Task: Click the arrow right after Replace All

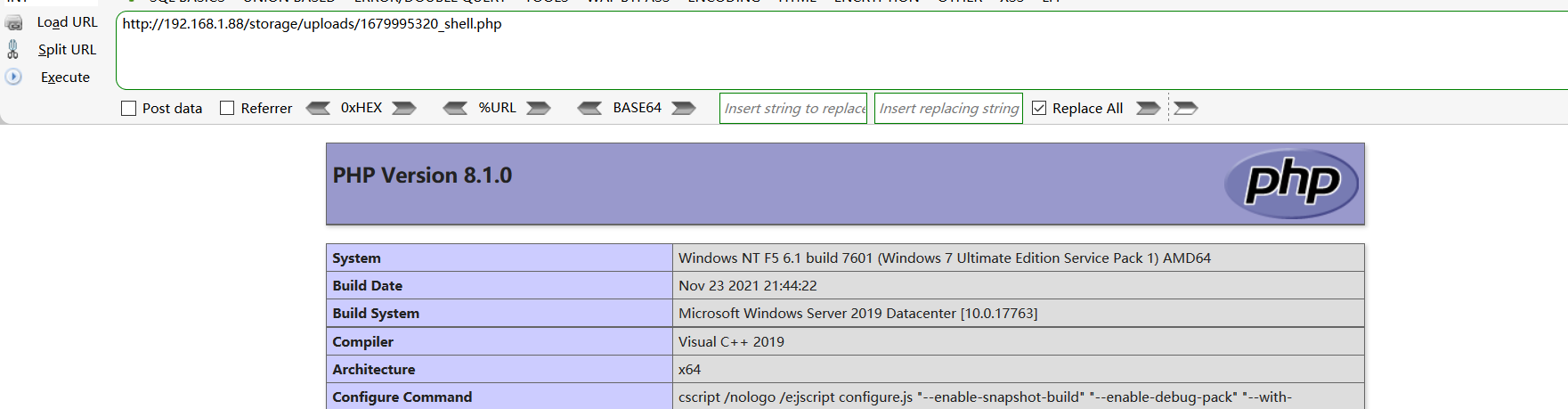Action: (x=1149, y=108)
